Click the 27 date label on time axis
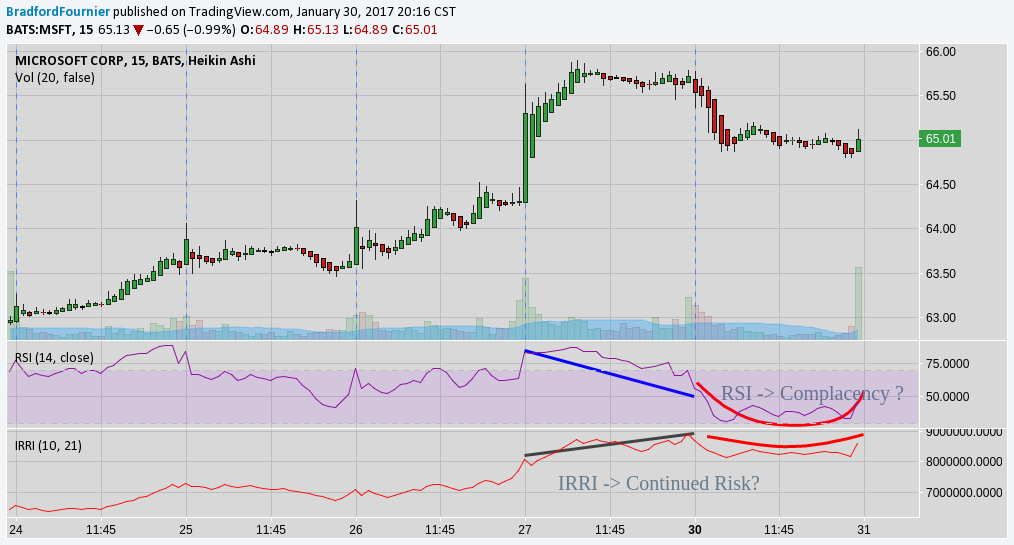The width and height of the screenshot is (1014, 545). pos(525,530)
